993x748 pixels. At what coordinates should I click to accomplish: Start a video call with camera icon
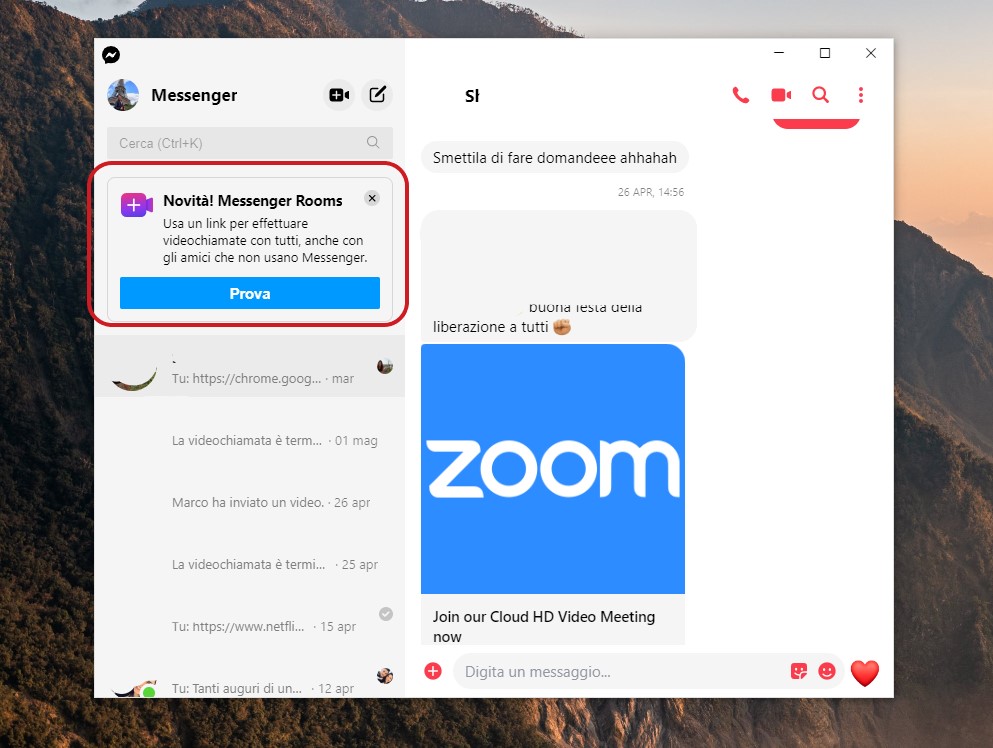[781, 95]
